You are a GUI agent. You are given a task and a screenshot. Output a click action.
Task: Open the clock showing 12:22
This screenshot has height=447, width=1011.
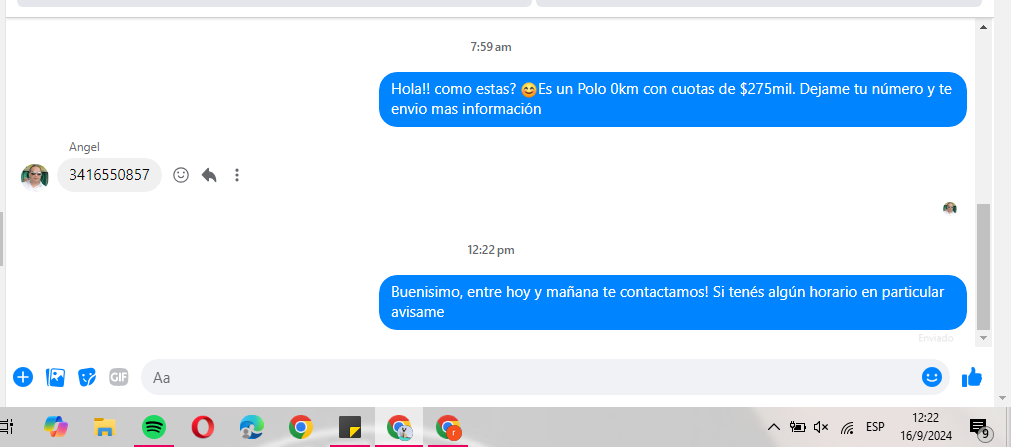(x=926, y=426)
